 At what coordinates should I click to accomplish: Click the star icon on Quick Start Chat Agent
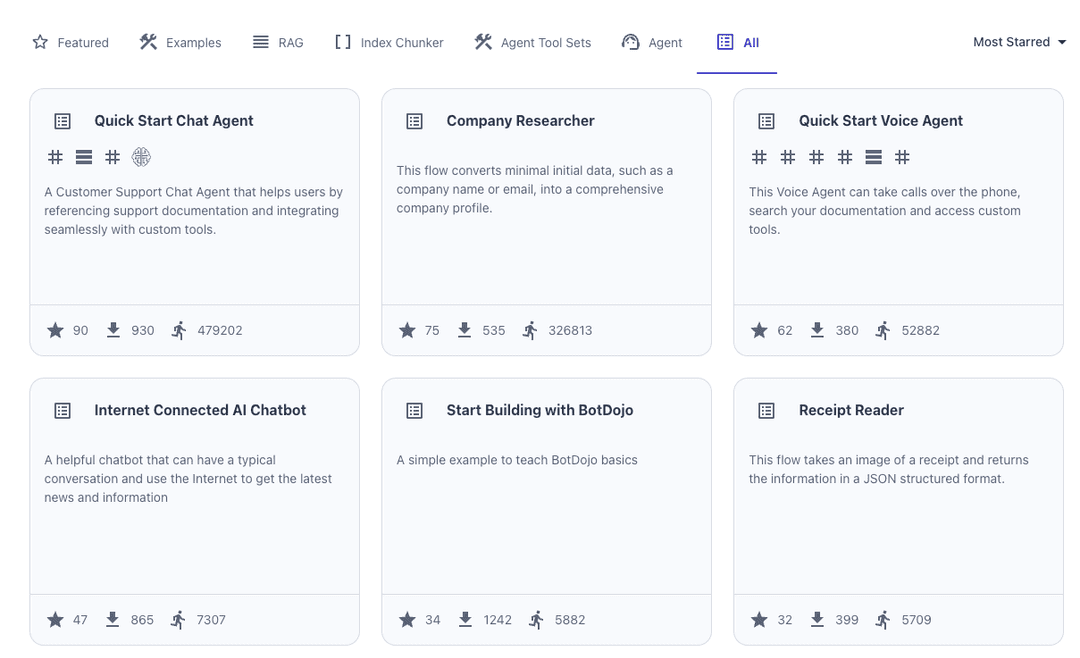point(55,330)
